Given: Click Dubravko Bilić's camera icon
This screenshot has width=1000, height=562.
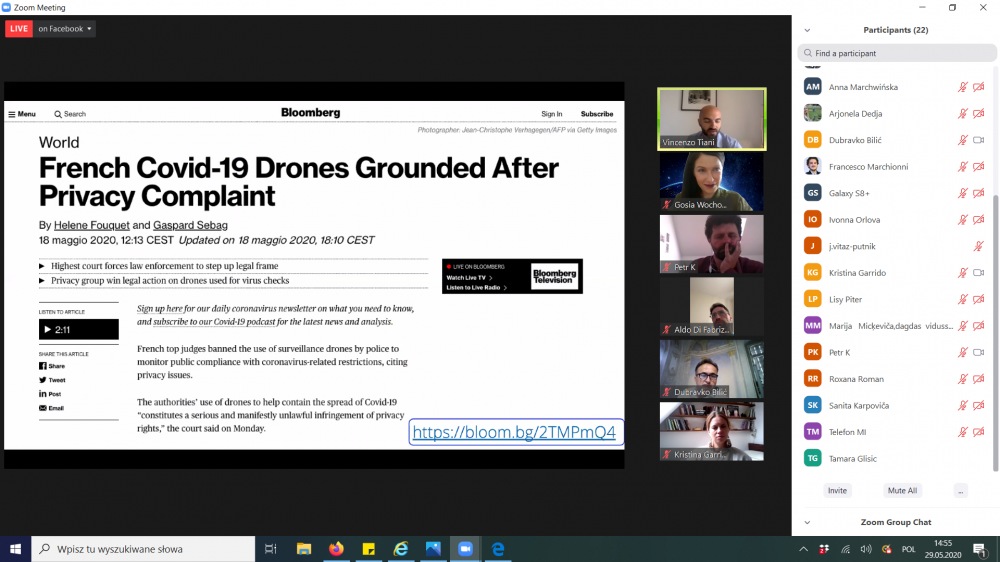Looking at the screenshot, I should click(978, 140).
